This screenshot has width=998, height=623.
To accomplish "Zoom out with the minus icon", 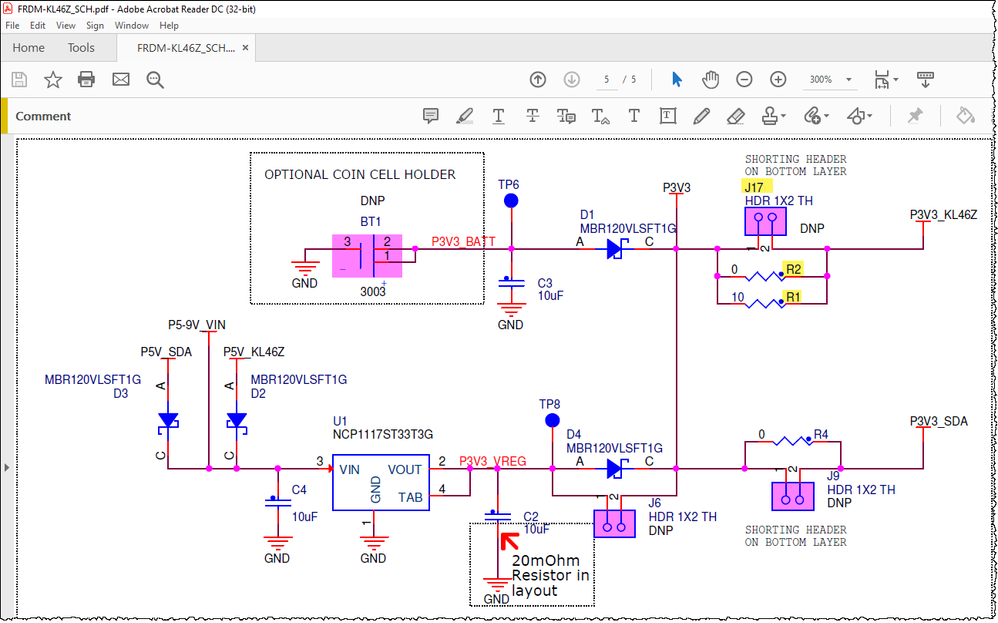I will 744,80.
